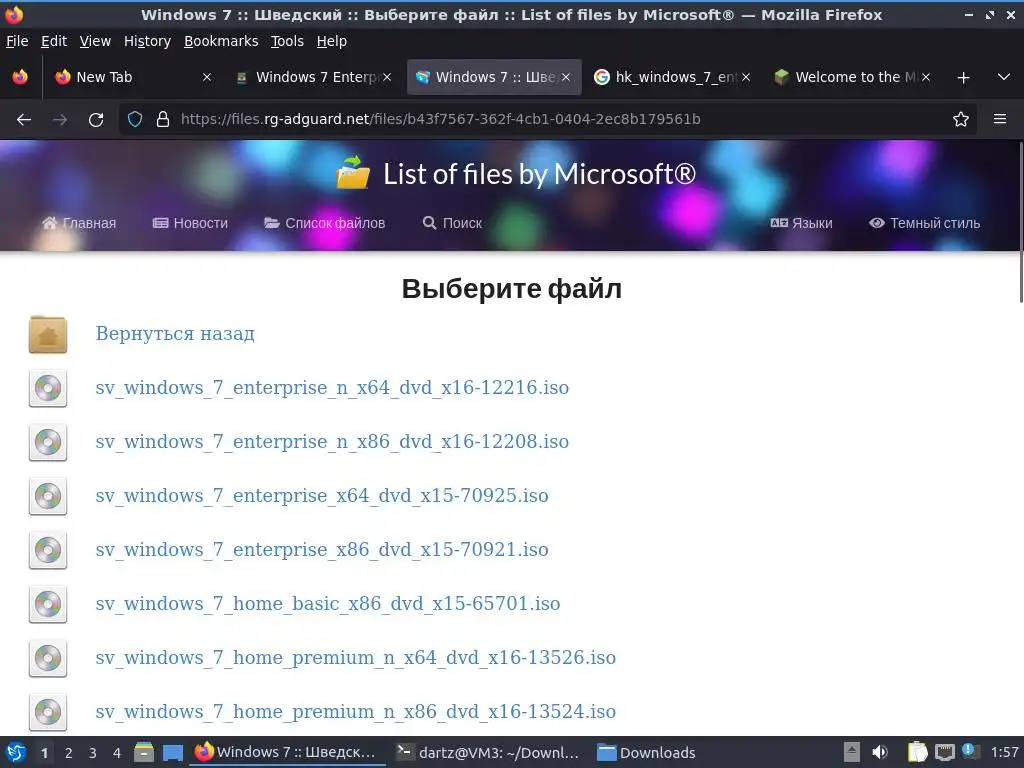This screenshot has height=768, width=1024.
Task: Open the View menu
Action: [x=95, y=41]
